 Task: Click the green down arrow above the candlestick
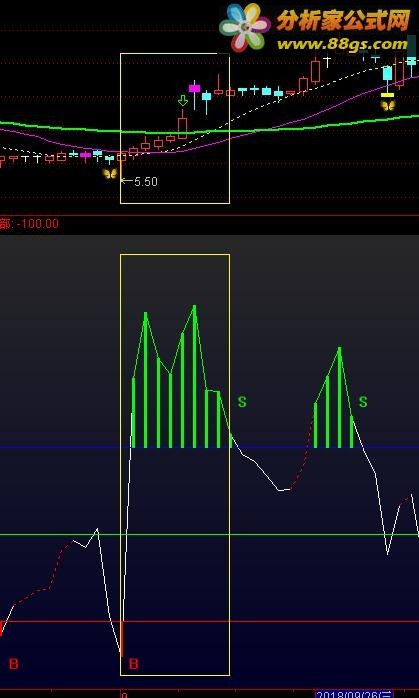[x=183, y=100]
